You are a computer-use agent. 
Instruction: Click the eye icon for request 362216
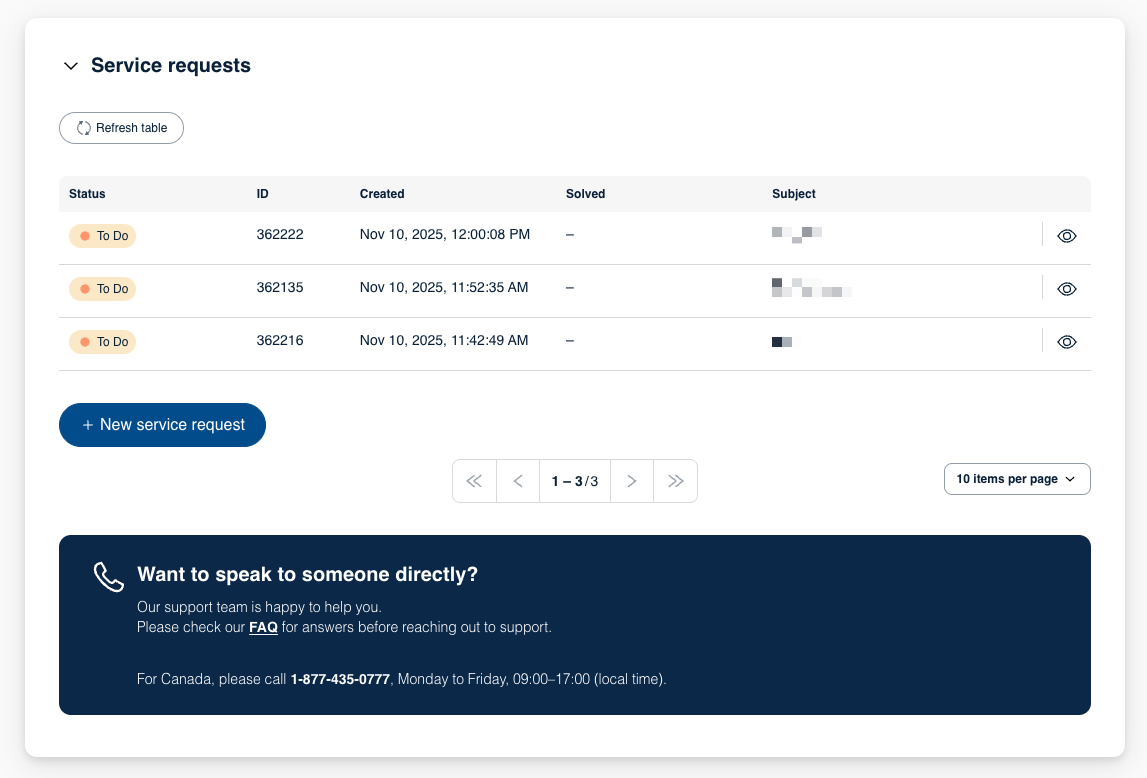coord(1067,341)
